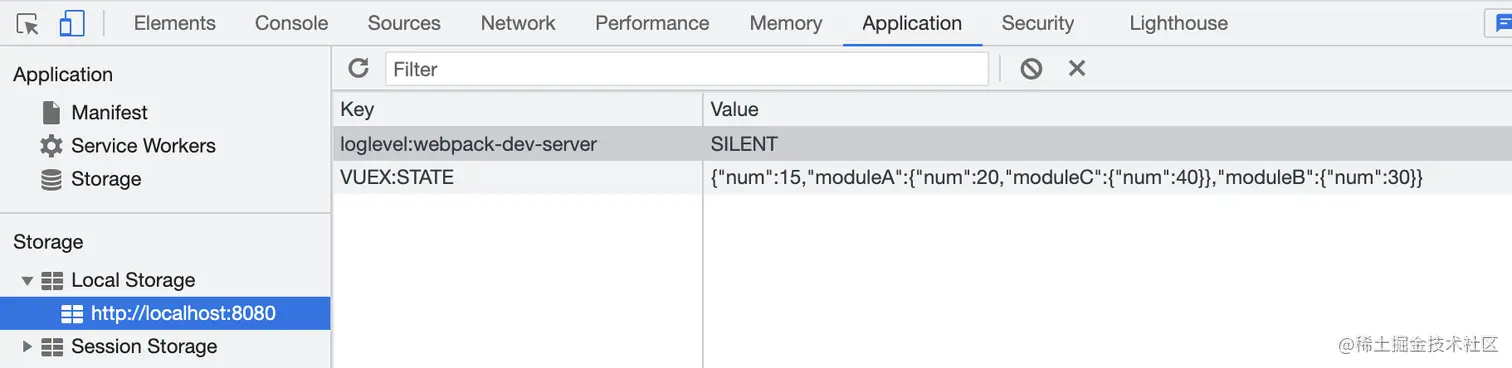
Task: Toggle the device toolbar icon
Action: (x=72, y=23)
